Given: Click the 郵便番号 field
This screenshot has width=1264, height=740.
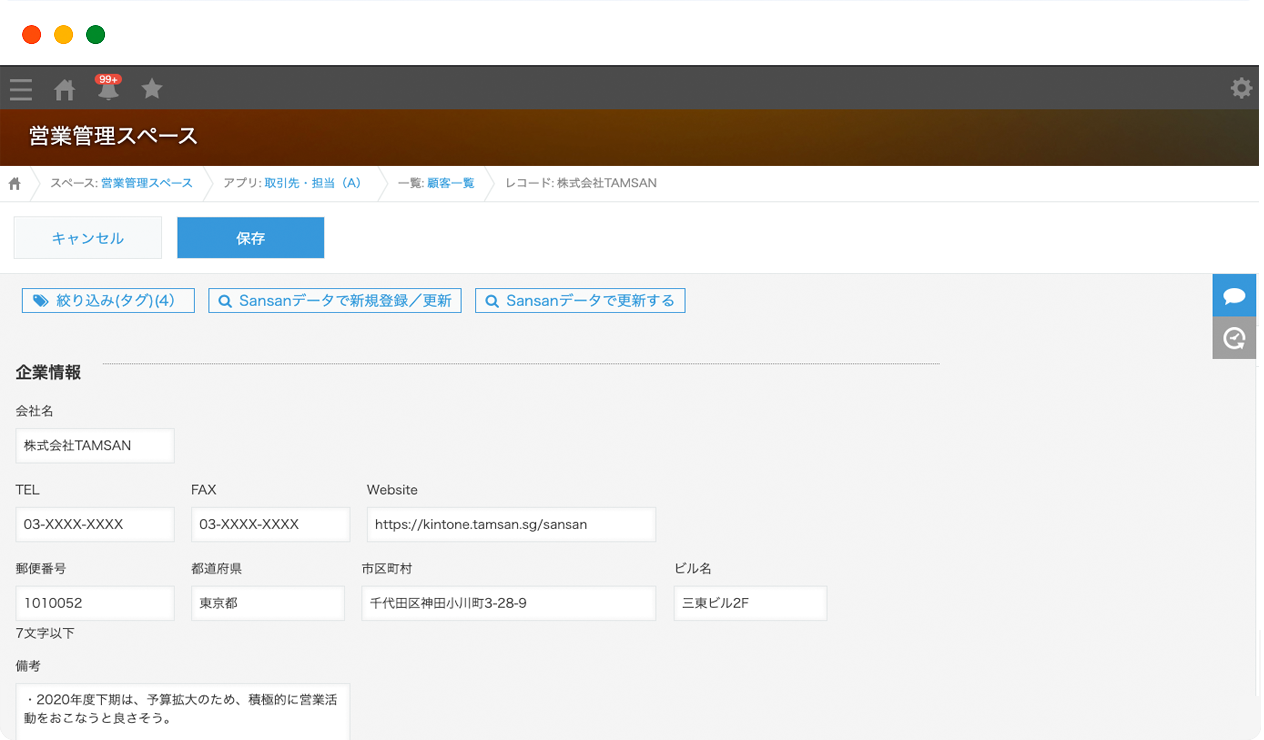Looking at the screenshot, I should pyautogui.click(x=95, y=603).
